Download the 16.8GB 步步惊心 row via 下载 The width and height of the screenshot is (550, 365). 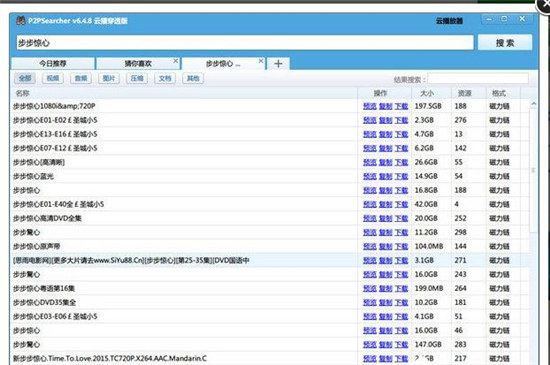pos(401,190)
